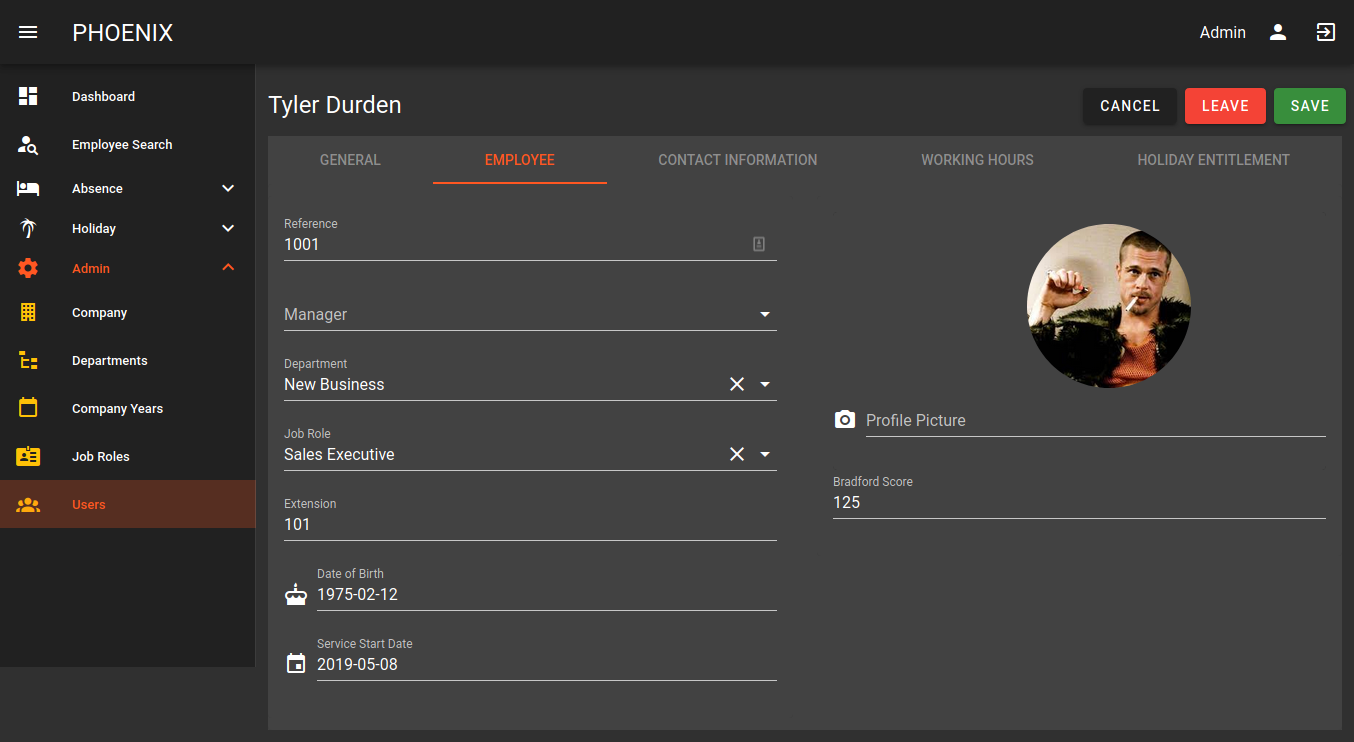Go to the Working Hours tab
This screenshot has height=742, width=1354.
pos(977,160)
